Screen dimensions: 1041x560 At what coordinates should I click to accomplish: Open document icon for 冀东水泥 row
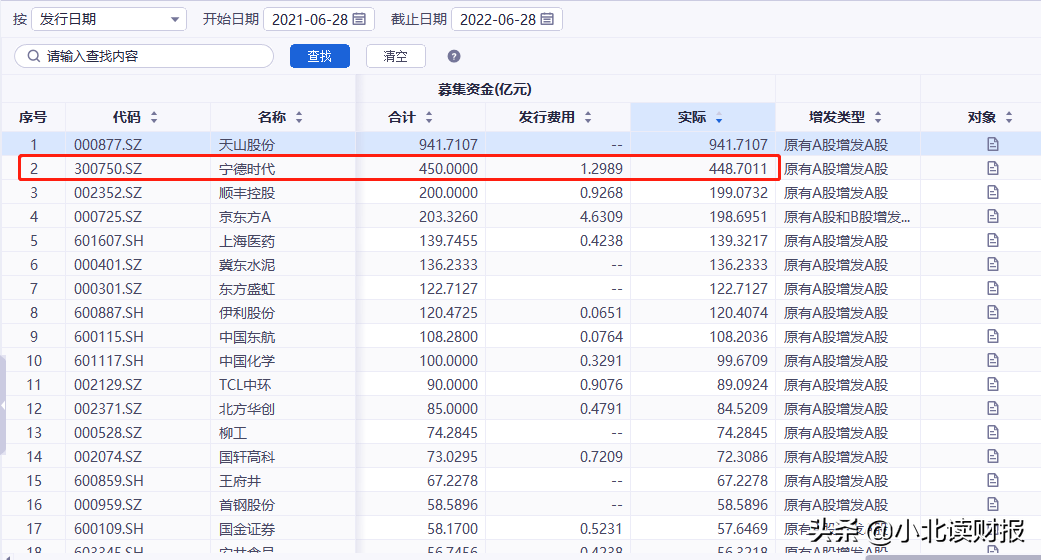click(x=993, y=264)
